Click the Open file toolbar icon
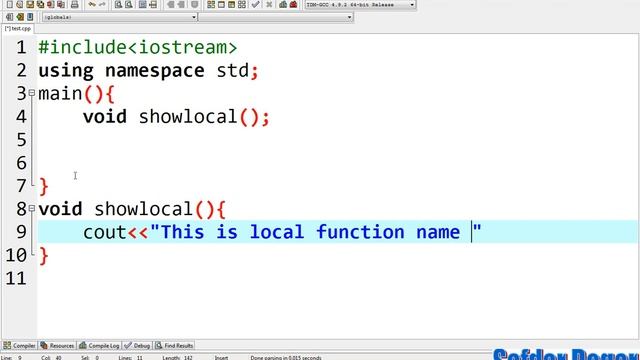The width and height of the screenshot is (640, 360). point(20,4)
